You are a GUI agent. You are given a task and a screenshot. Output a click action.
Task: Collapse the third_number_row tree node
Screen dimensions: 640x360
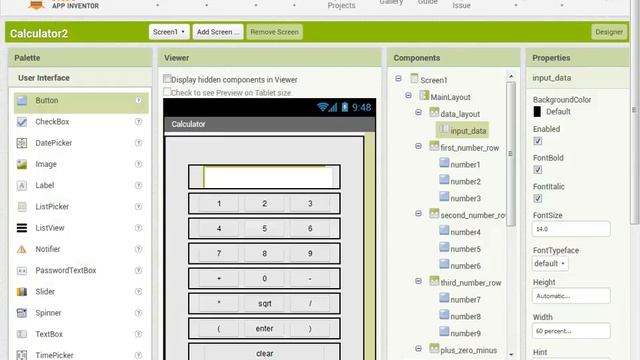(418, 281)
